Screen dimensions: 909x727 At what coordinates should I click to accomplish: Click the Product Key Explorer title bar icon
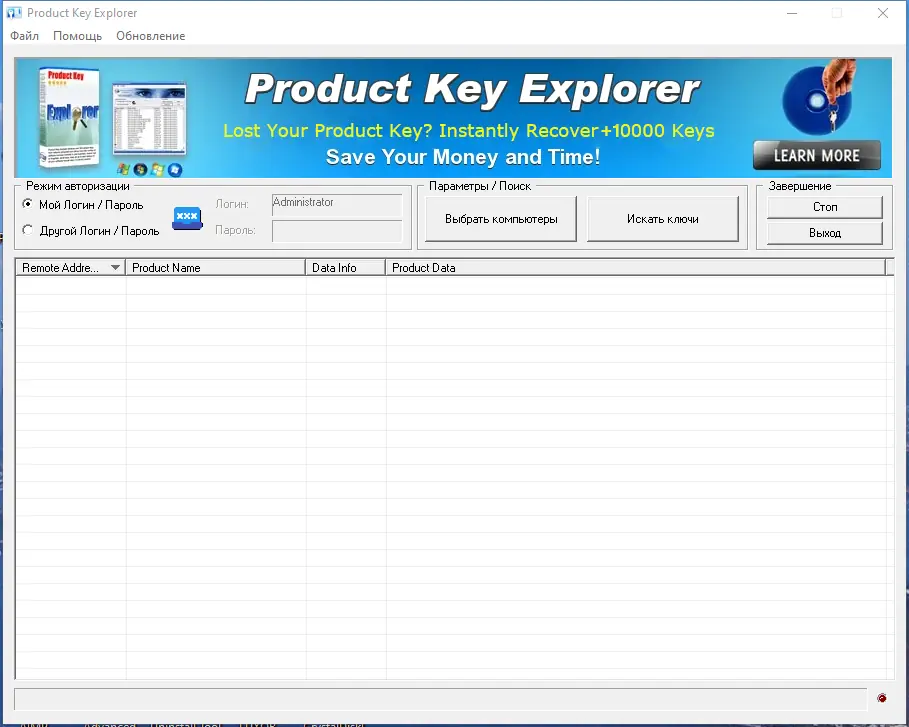click(x=13, y=12)
